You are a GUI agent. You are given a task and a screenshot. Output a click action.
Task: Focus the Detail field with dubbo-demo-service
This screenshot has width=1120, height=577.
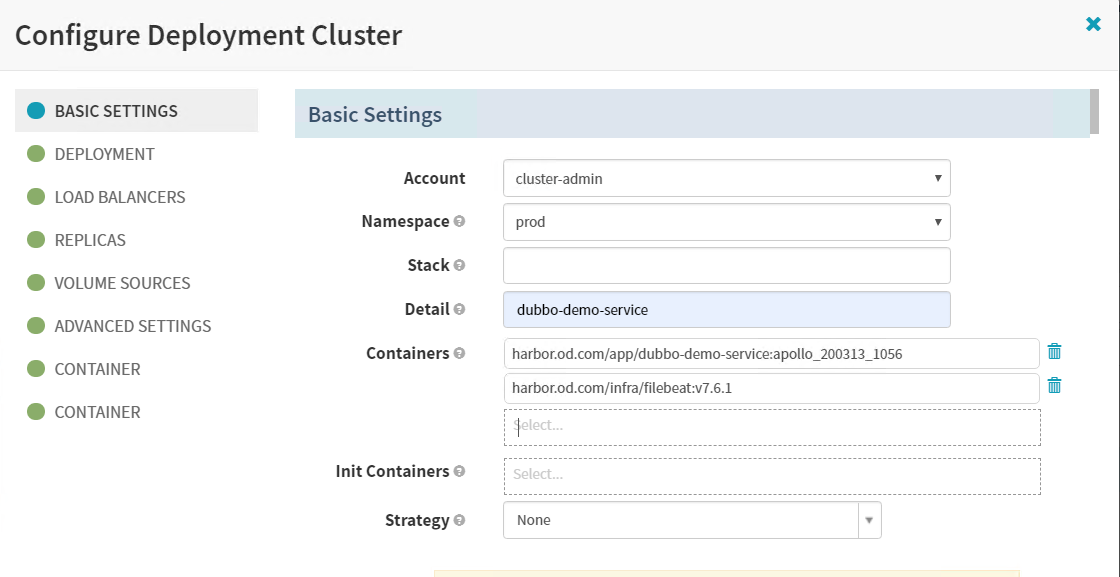726,310
